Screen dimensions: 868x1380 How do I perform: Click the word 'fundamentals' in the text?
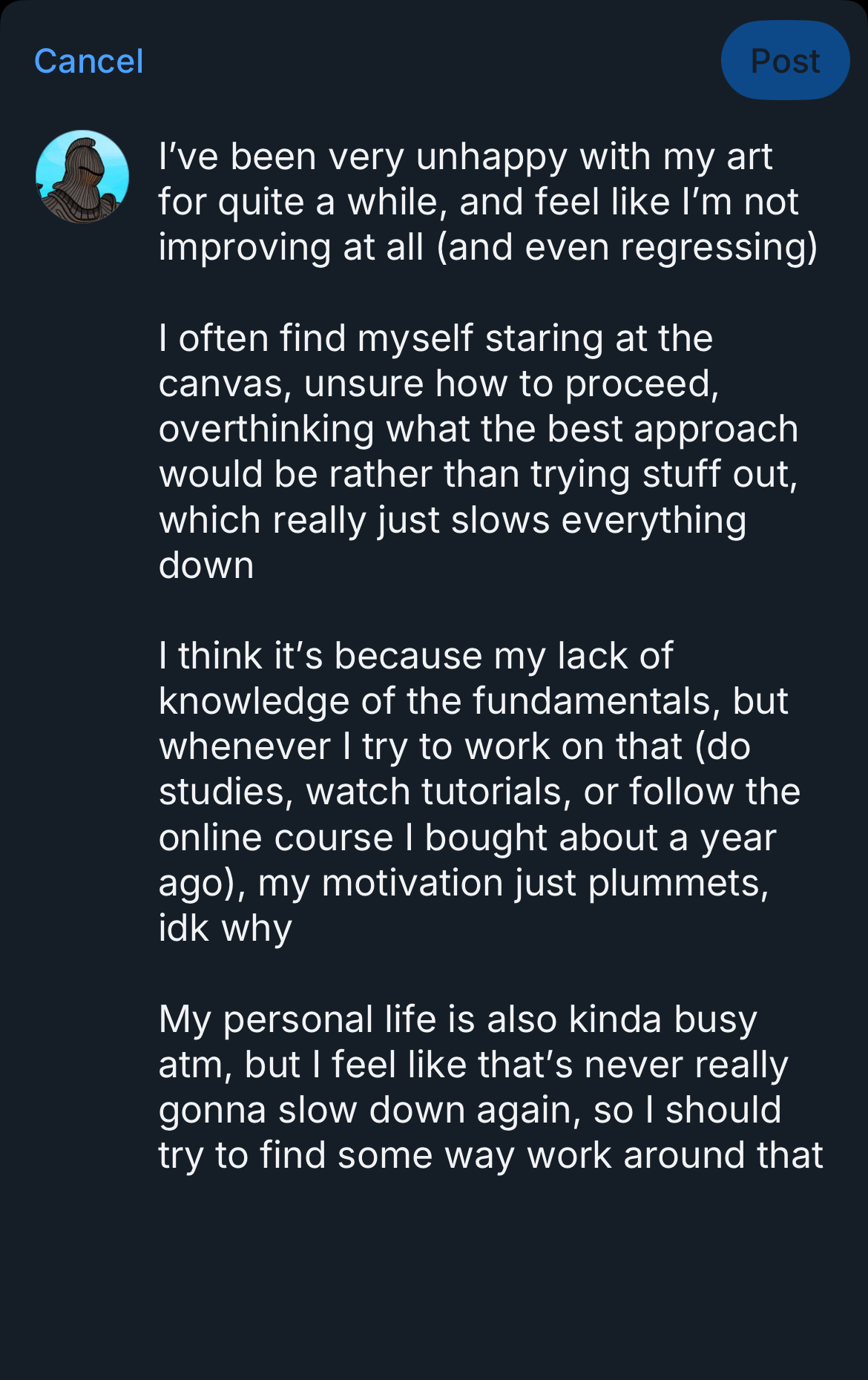point(591,701)
